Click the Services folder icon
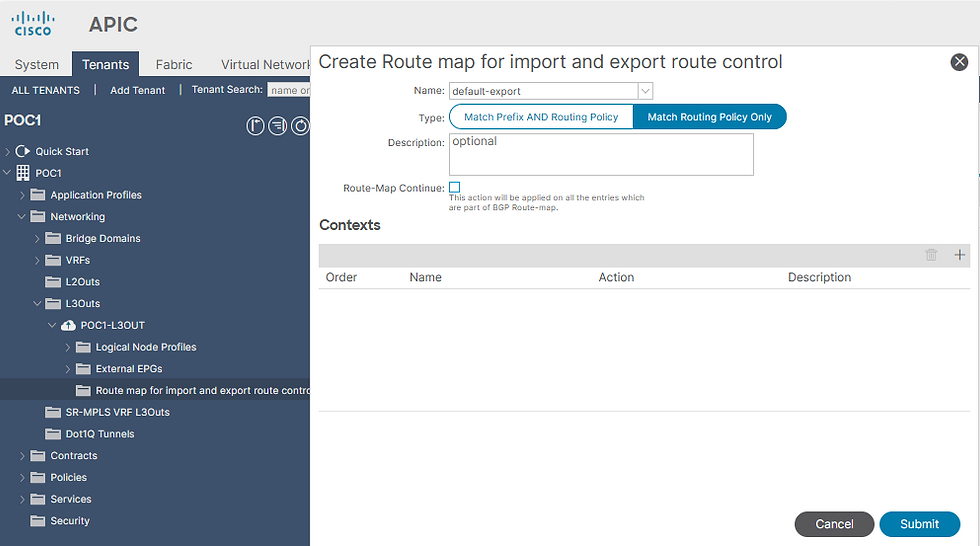The image size is (980, 546). [38, 499]
